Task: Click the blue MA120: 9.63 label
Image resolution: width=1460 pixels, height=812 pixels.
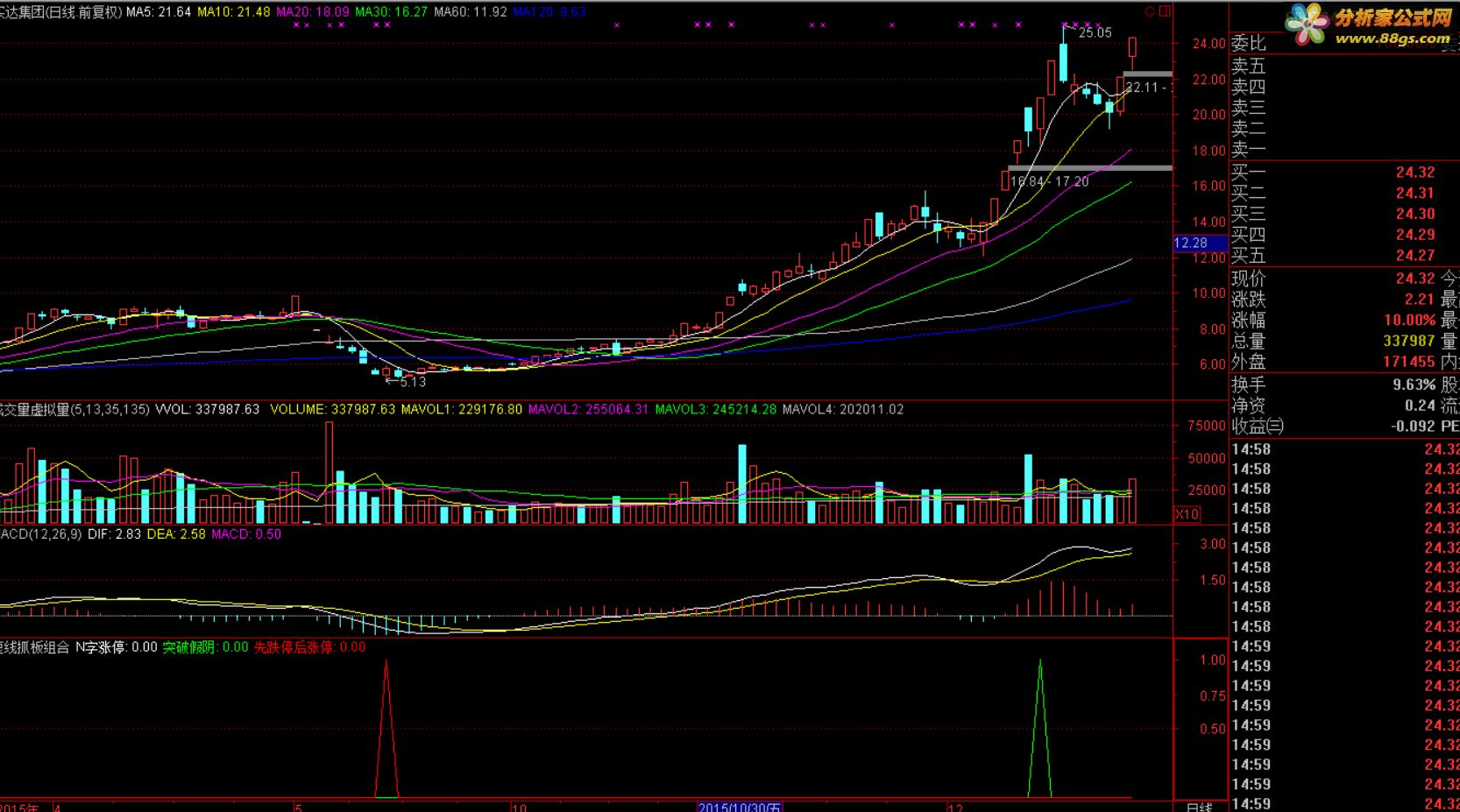Action: 549,11
